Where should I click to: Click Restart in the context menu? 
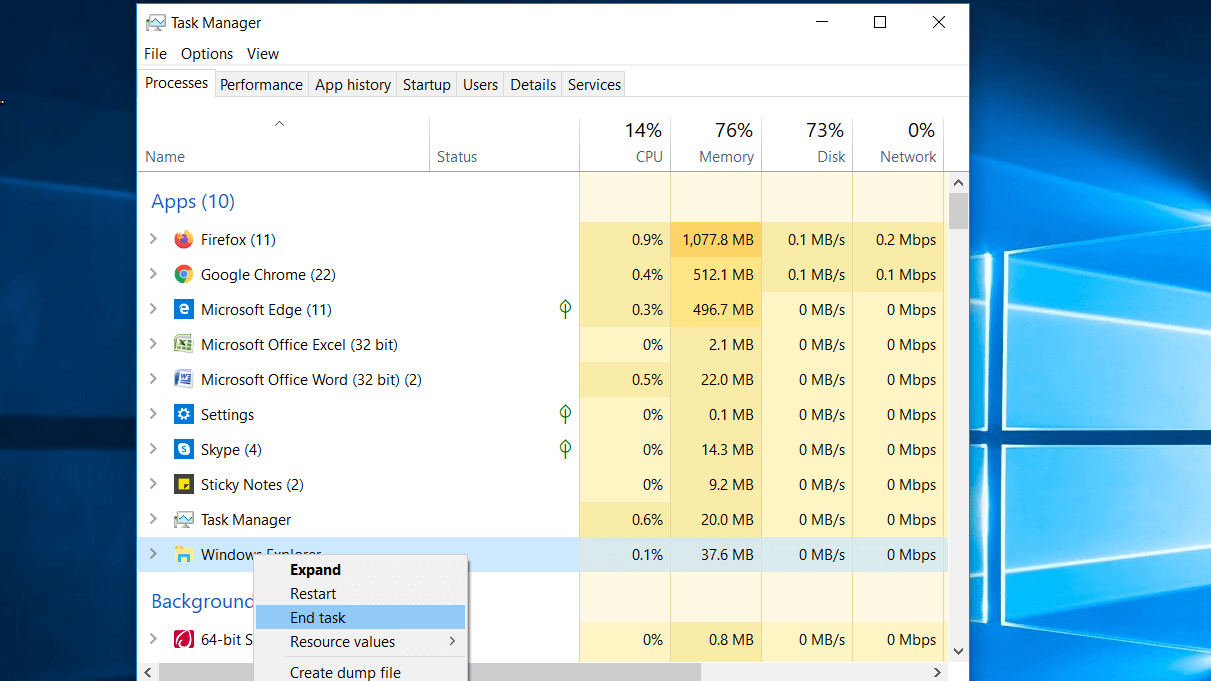pos(312,593)
